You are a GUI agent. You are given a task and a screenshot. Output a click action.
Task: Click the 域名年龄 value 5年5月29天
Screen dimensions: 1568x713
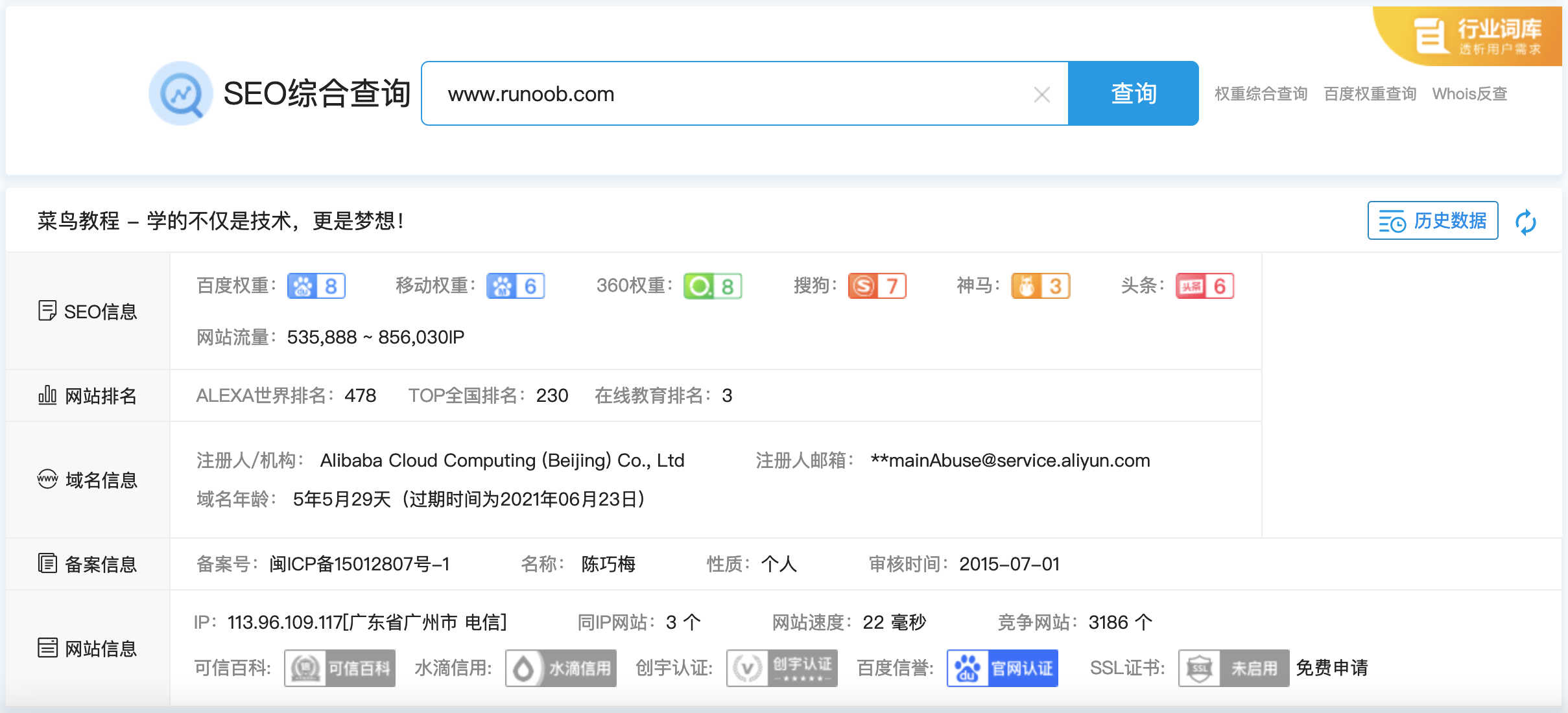[x=342, y=499]
